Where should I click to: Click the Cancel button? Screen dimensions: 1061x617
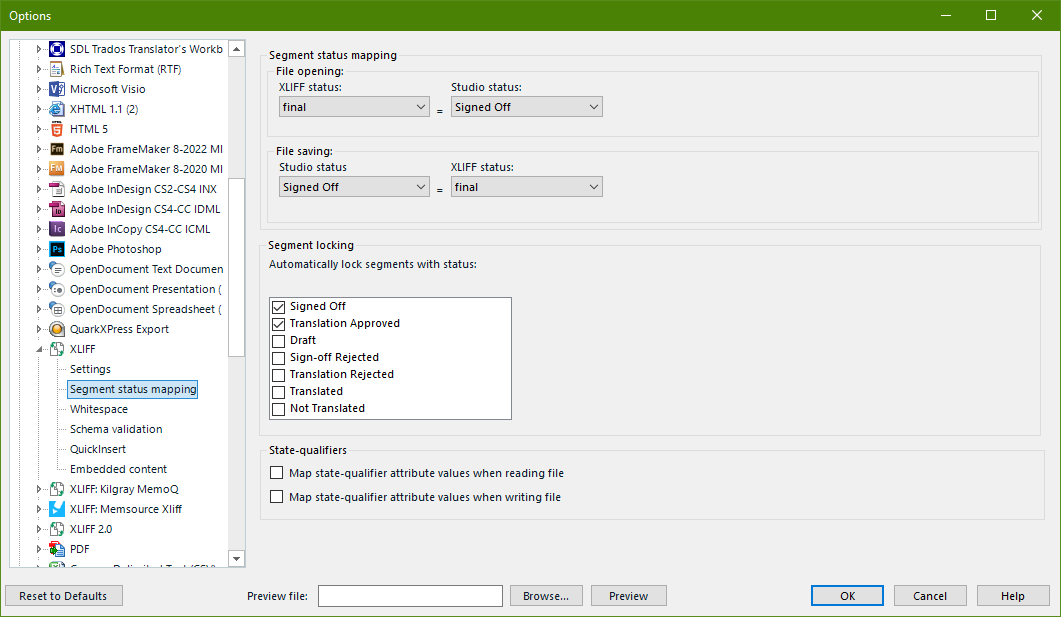[930, 596]
